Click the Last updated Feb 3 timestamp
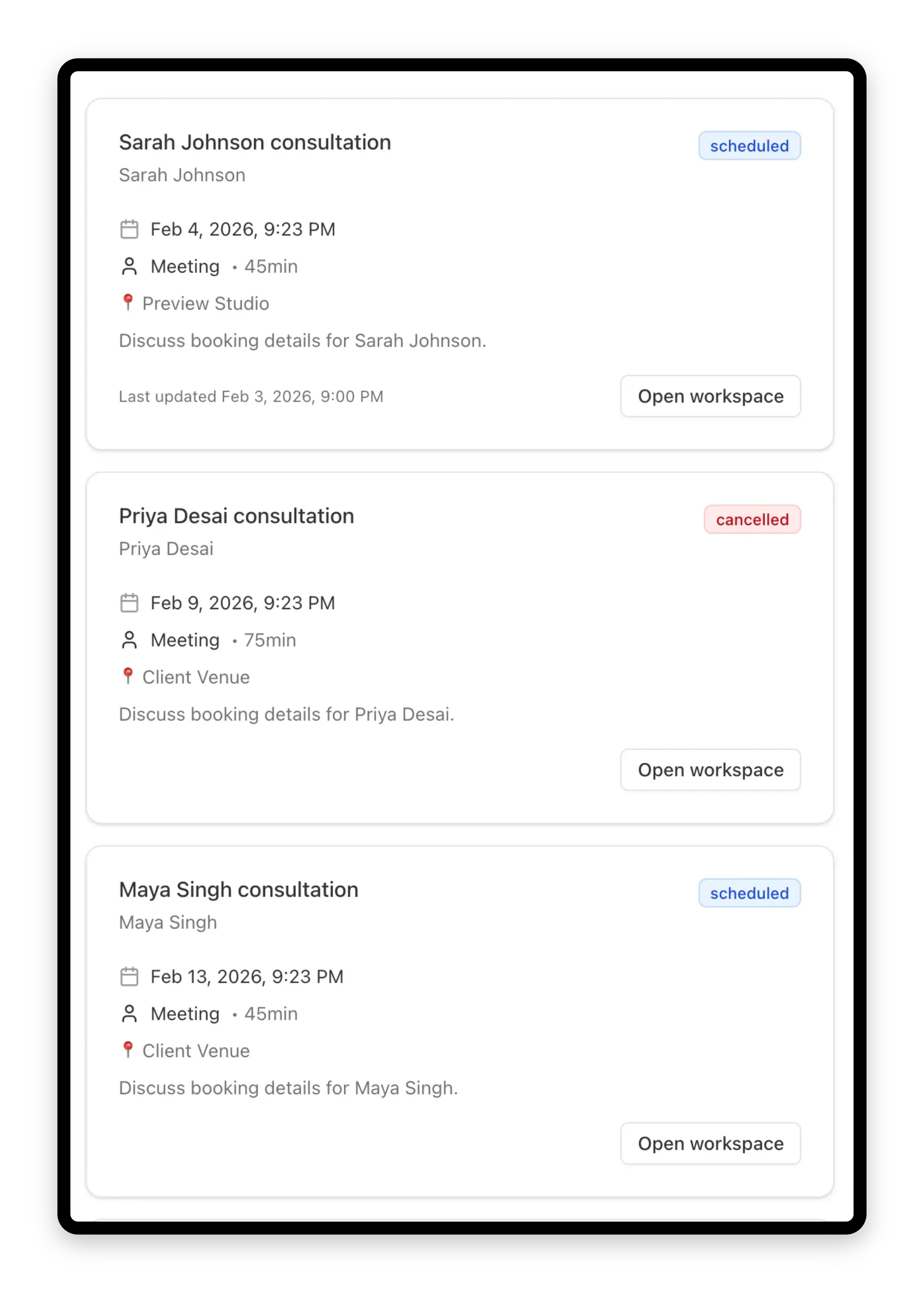This screenshot has height=1294, width=924. (x=251, y=397)
